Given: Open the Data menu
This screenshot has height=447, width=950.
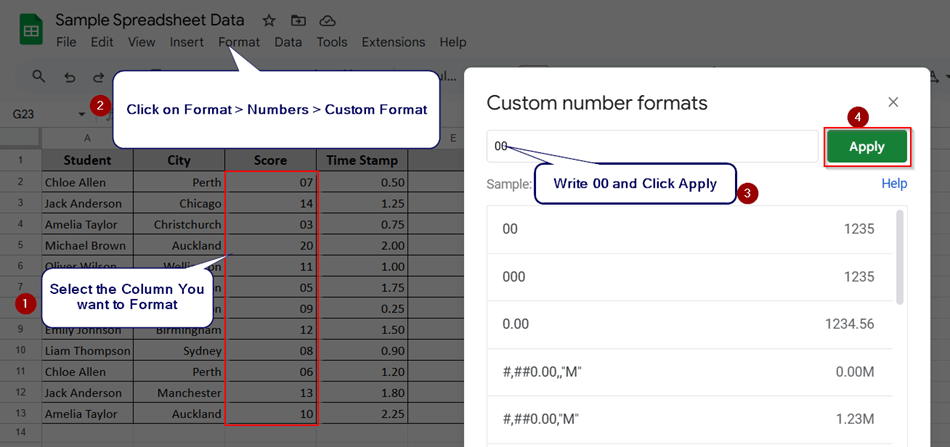Looking at the screenshot, I should (288, 42).
